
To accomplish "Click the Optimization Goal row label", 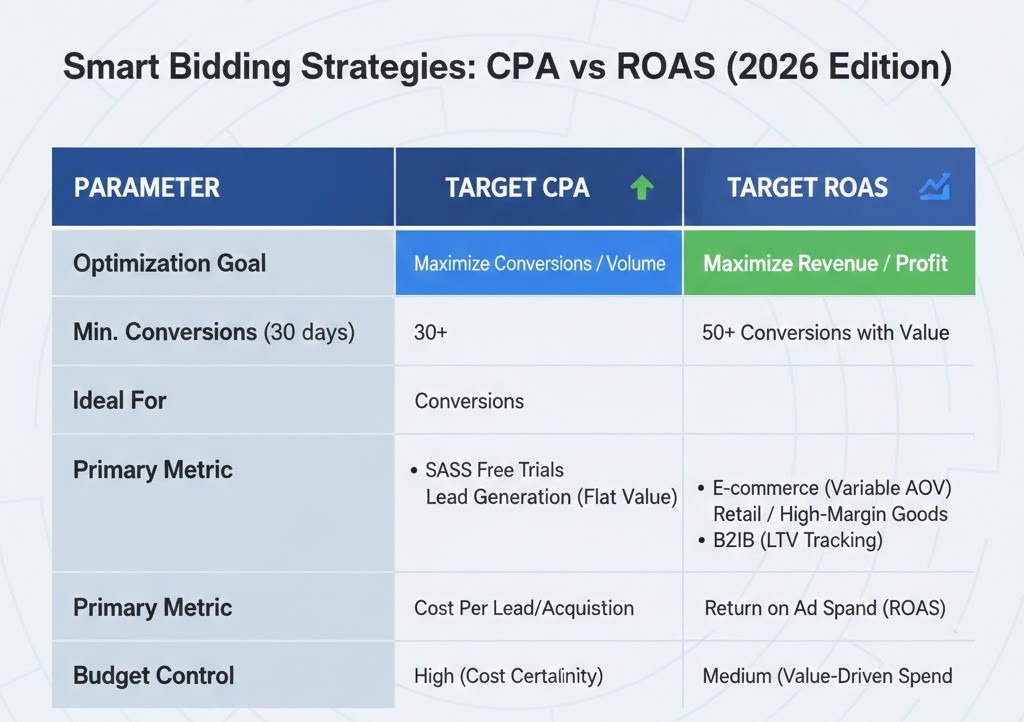I will (169, 264).
